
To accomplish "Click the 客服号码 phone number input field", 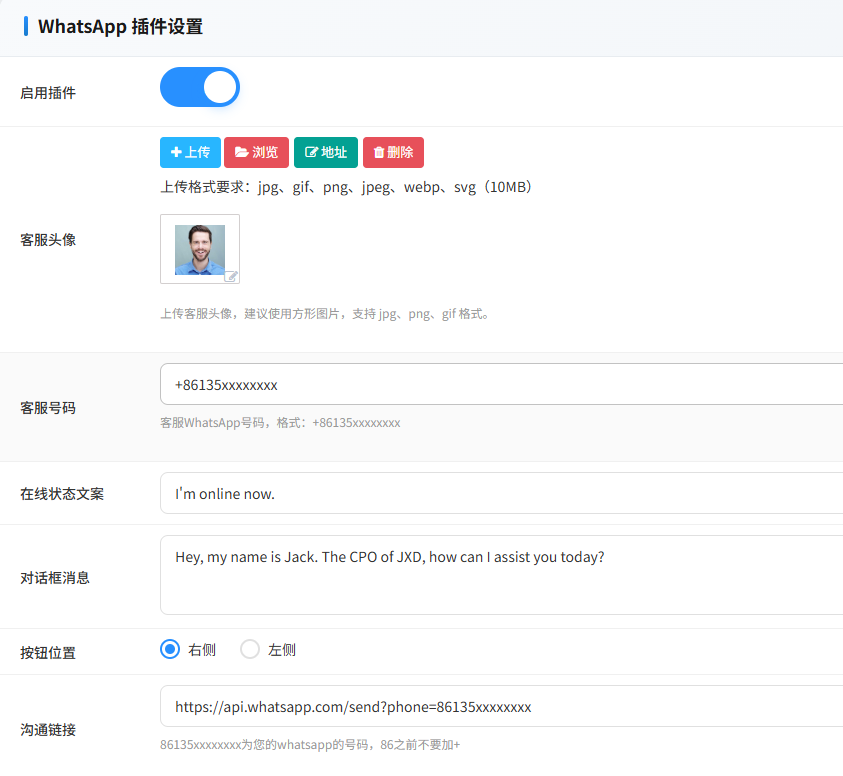I will 501,384.
